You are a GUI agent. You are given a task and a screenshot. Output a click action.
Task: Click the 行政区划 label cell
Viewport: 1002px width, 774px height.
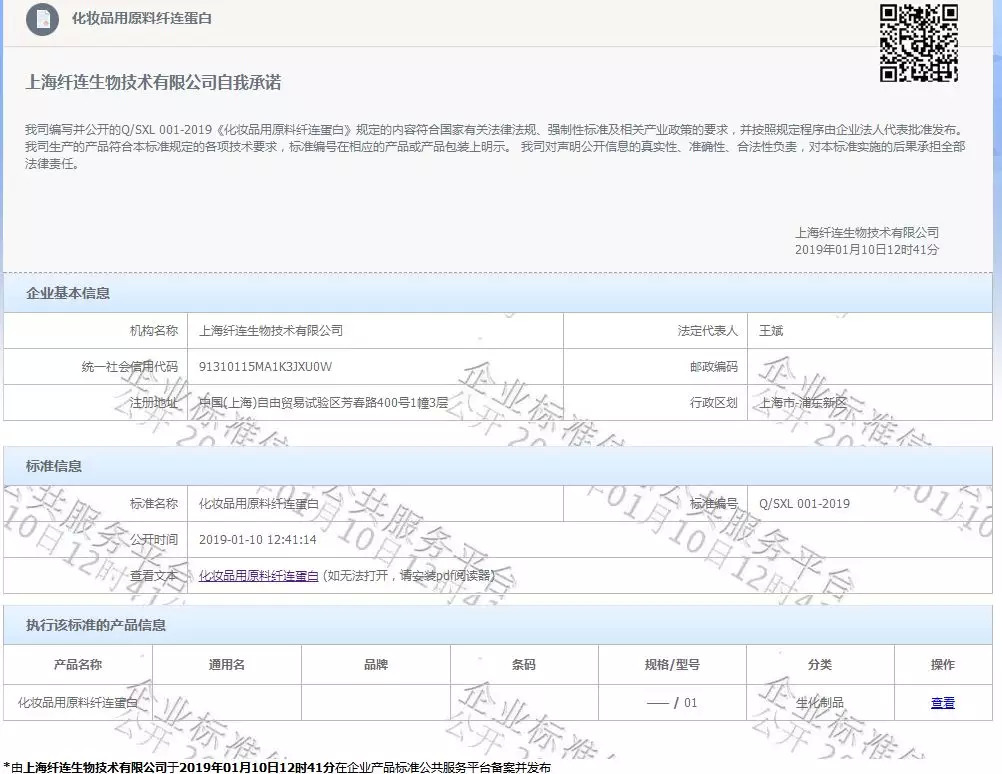click(x=655, y=403)
